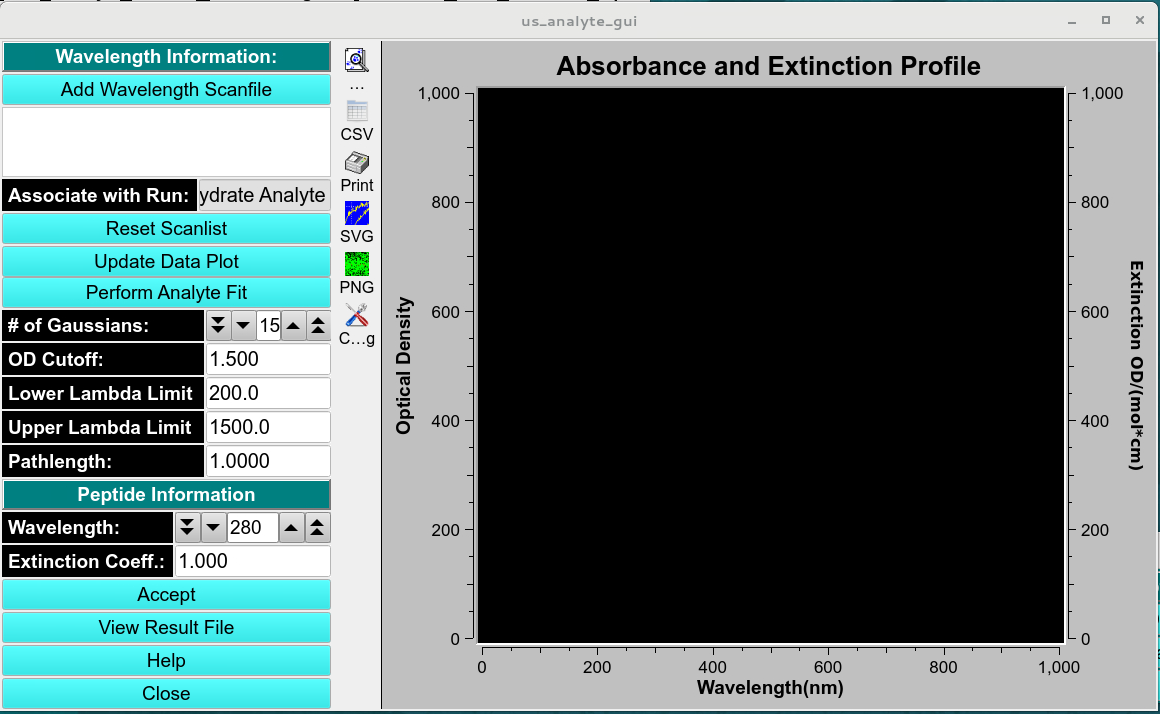Click the Associate with Run analyte field

click(263, 195)
